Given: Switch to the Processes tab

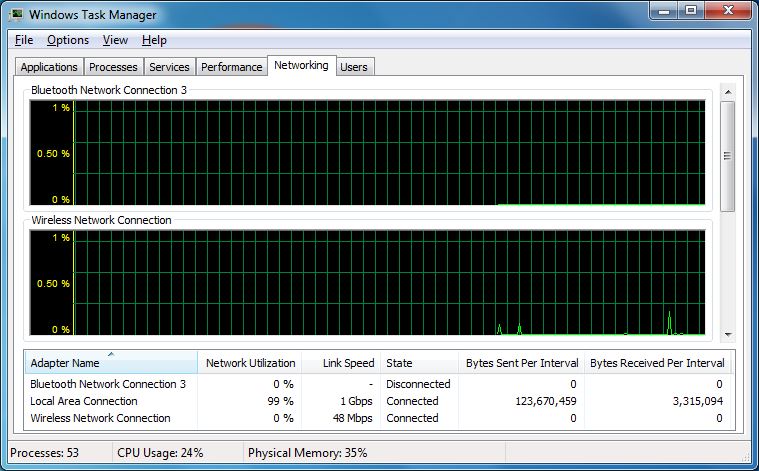Looking at the screenshot, I should click(113, 67).
